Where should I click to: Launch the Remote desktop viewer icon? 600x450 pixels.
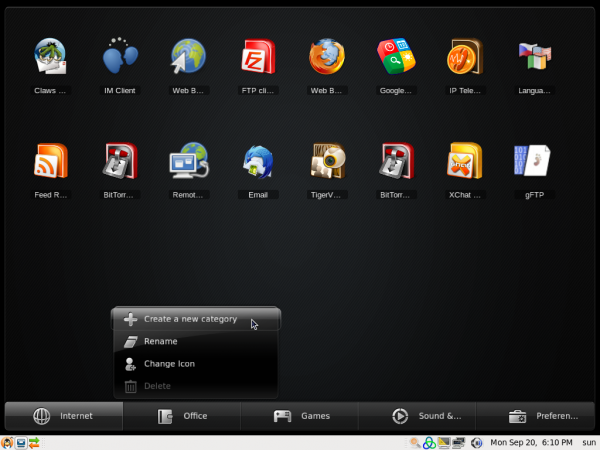(x=189, y=161)
